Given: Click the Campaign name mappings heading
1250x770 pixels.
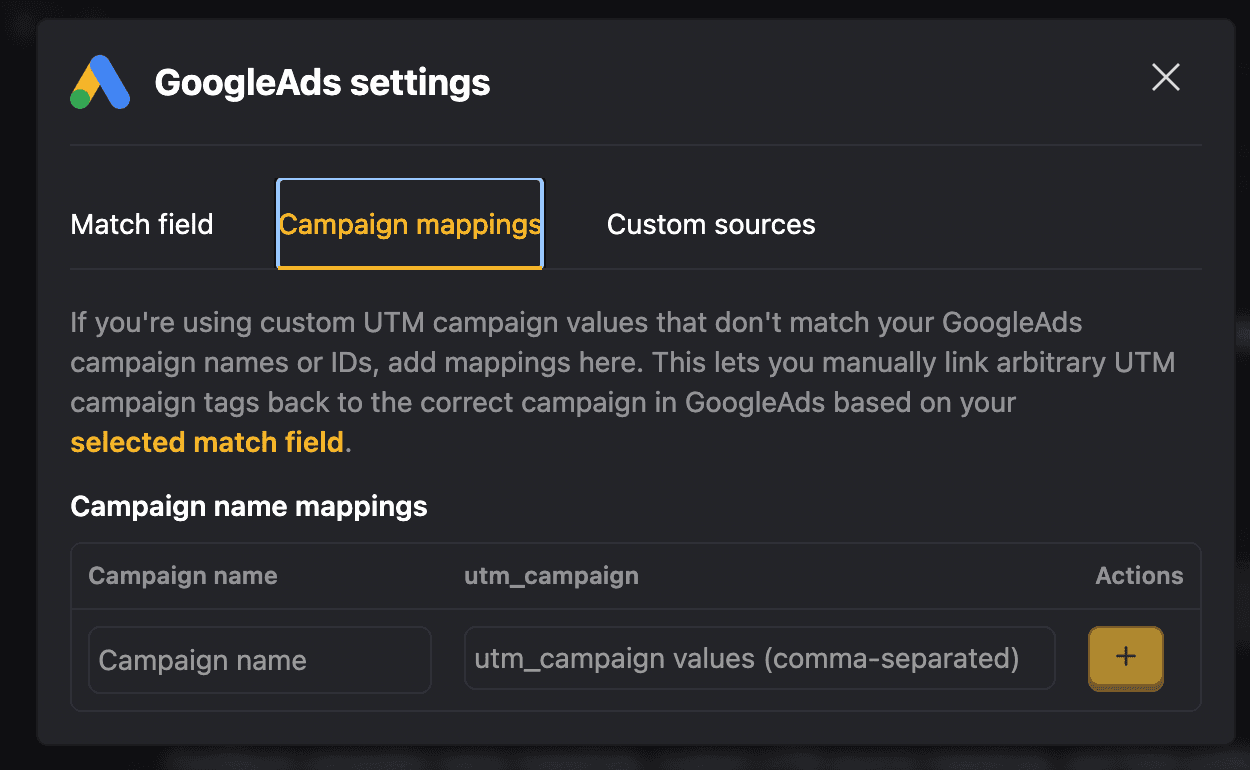Looking at the screenshot, I should tap(248, 506).
